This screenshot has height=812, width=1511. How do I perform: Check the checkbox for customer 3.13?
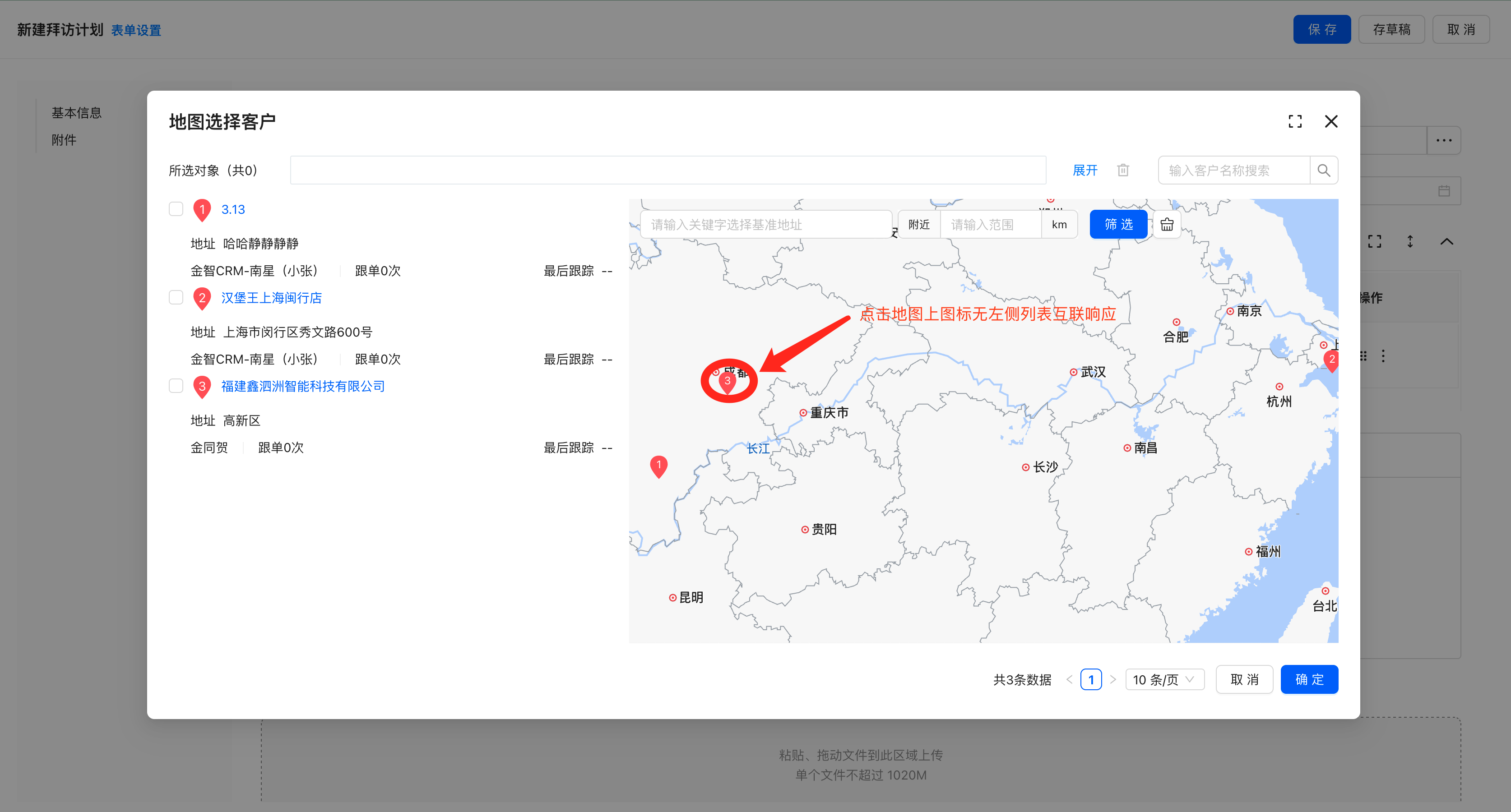(x=176, y=209)
